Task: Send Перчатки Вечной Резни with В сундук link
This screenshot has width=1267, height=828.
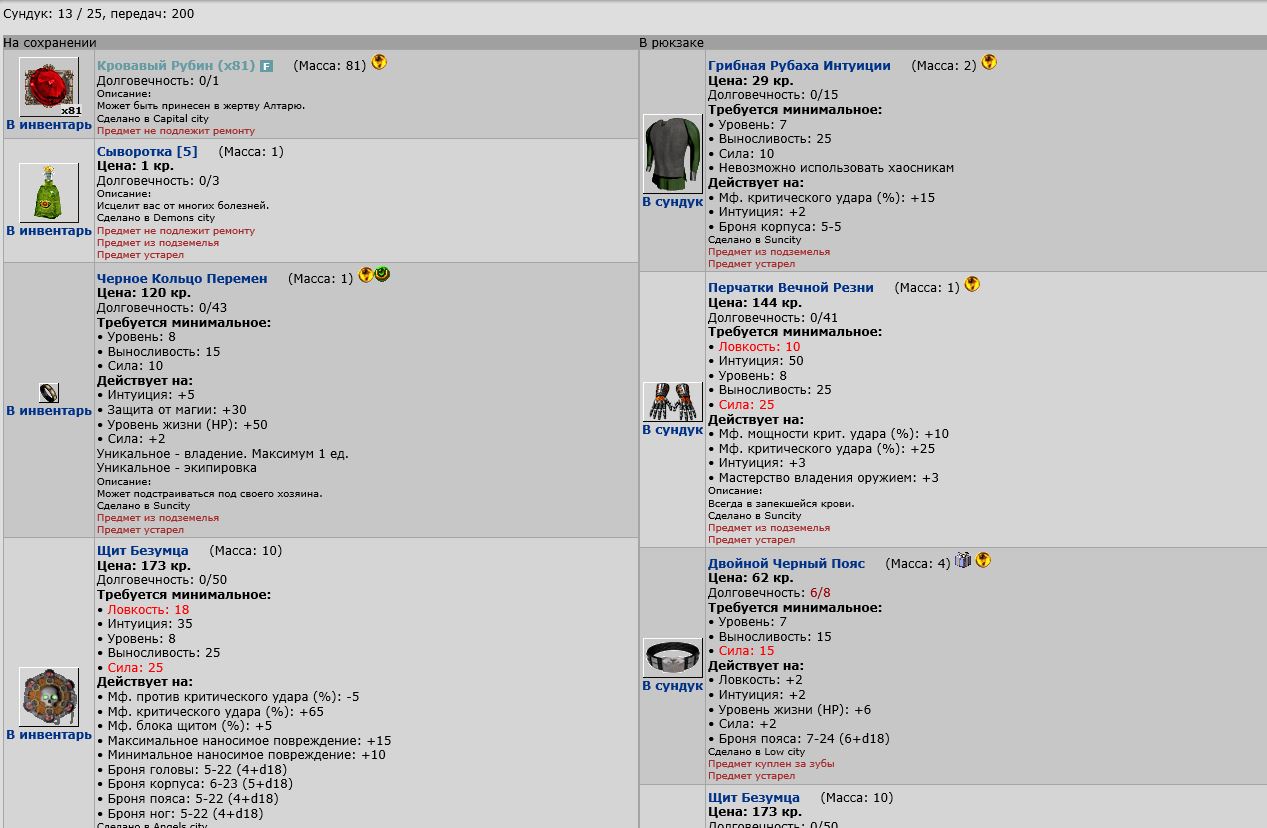Action: 673,430
